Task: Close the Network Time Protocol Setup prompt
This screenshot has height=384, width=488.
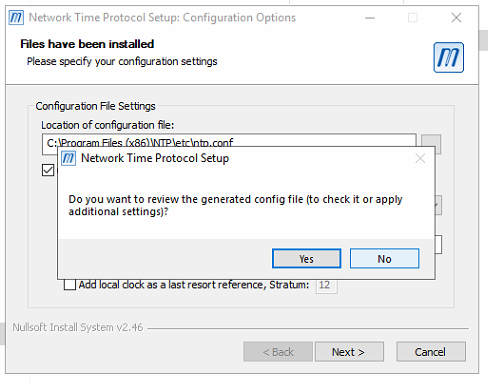Action: pyautogui.click(x=420, y=158)
